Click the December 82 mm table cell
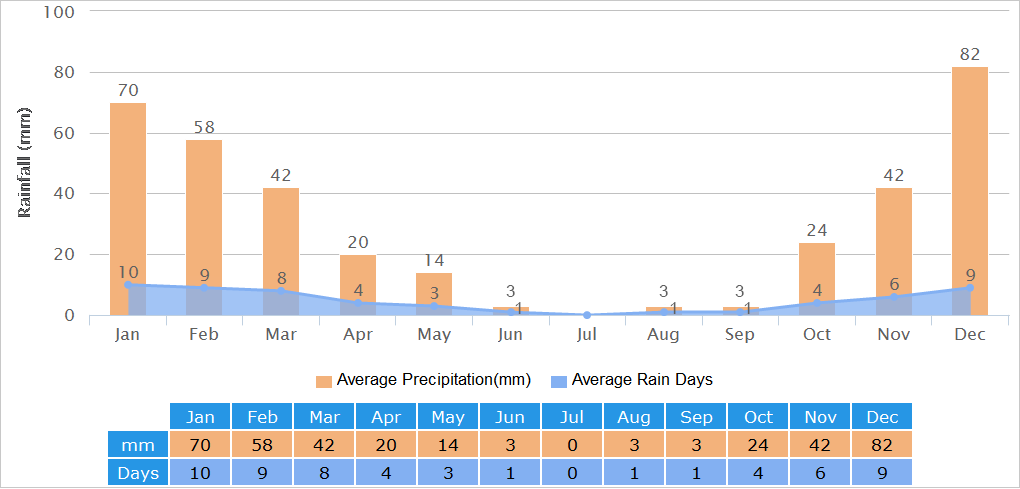Screen dimensions: 1020x489 pos(882,444)
